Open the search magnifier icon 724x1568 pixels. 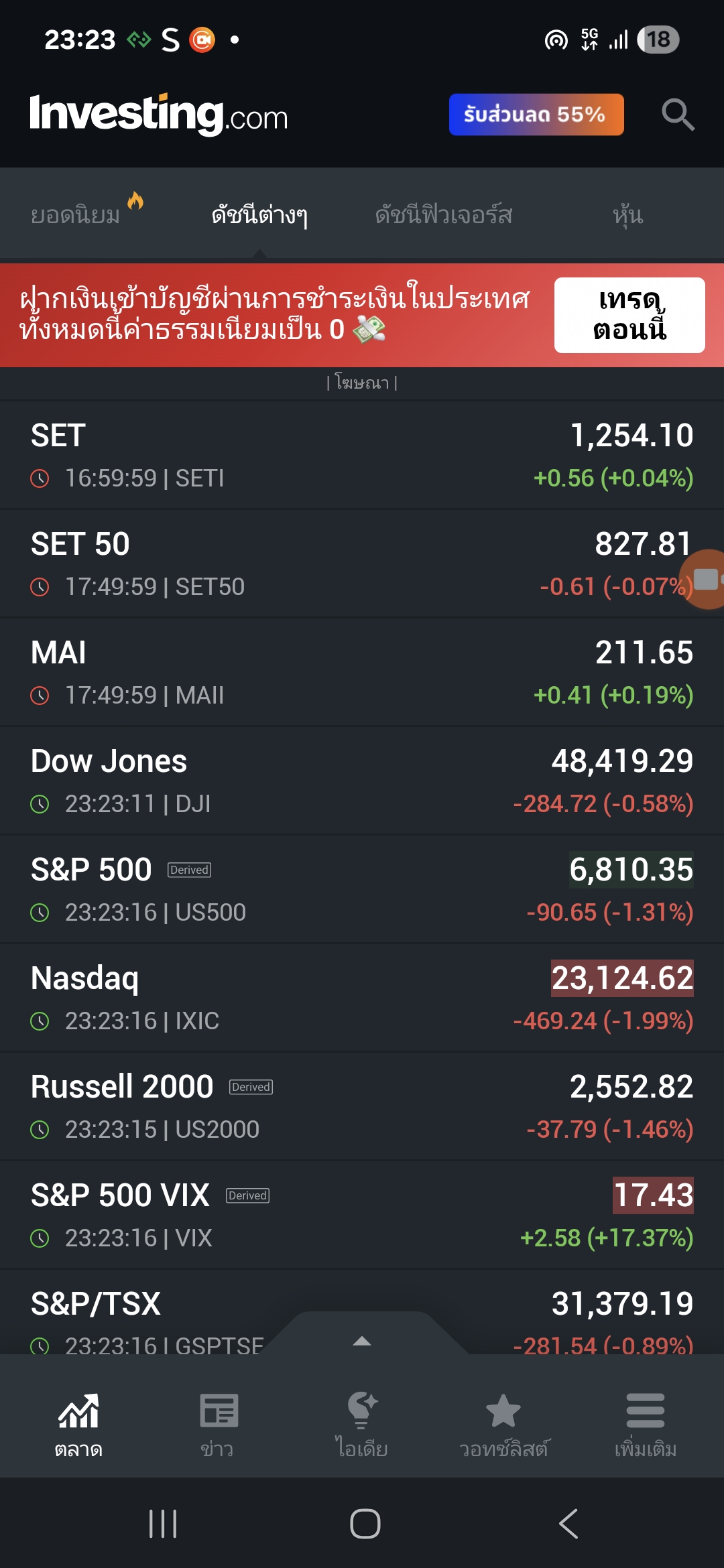click(678, 115)
